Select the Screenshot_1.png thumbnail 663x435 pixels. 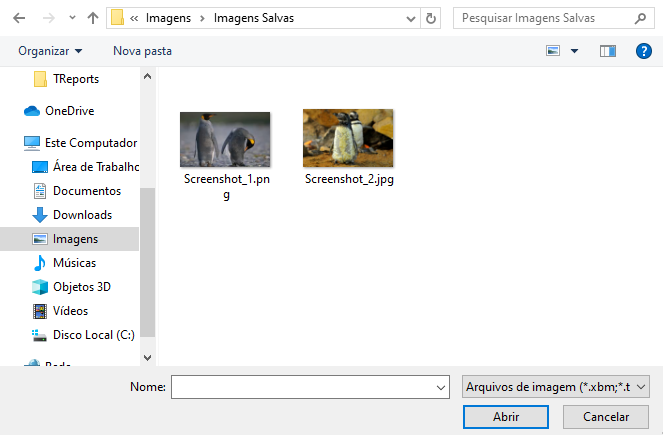click(x=225, y=139)
